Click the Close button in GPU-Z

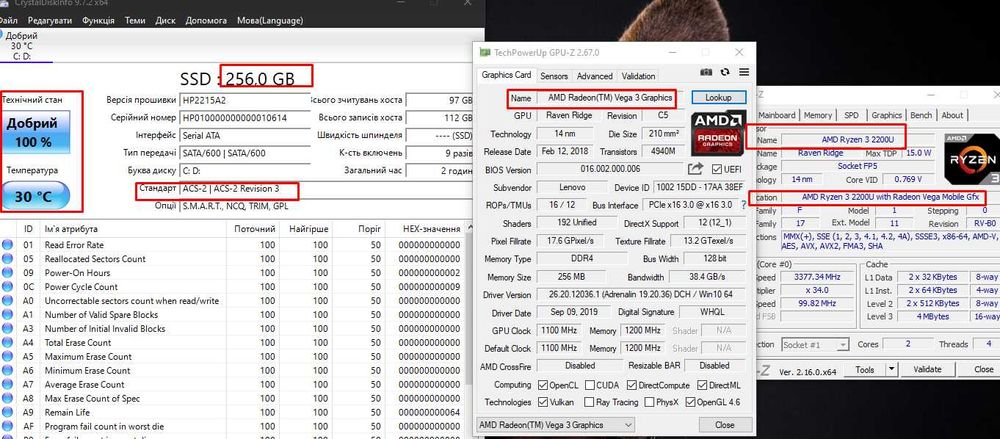(x=724, y=425)
